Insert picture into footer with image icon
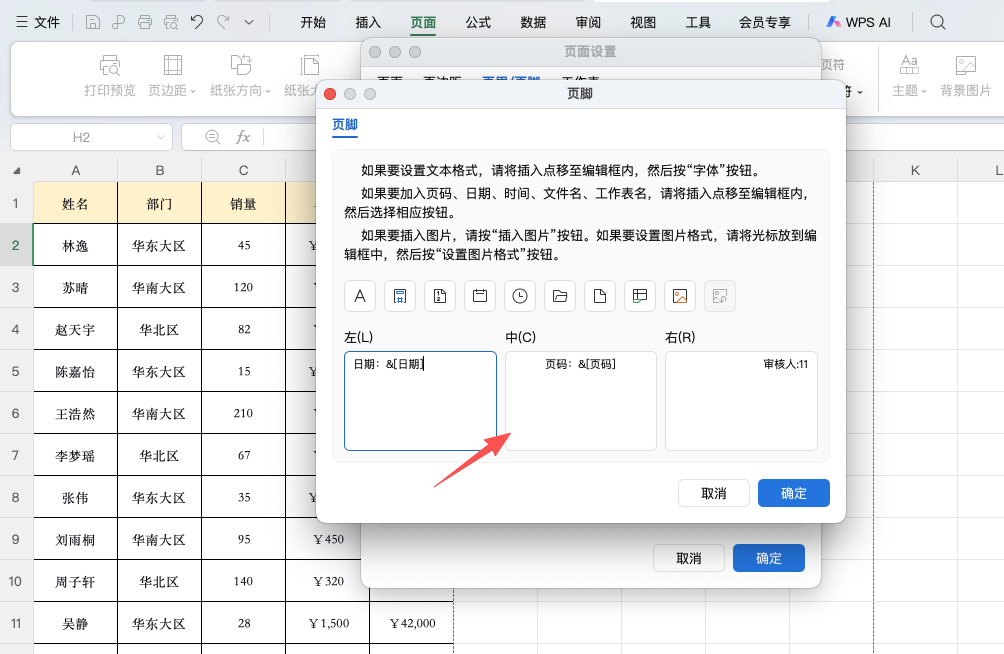1004x654 pixels. pyautogui.click(x=680, y=296)
